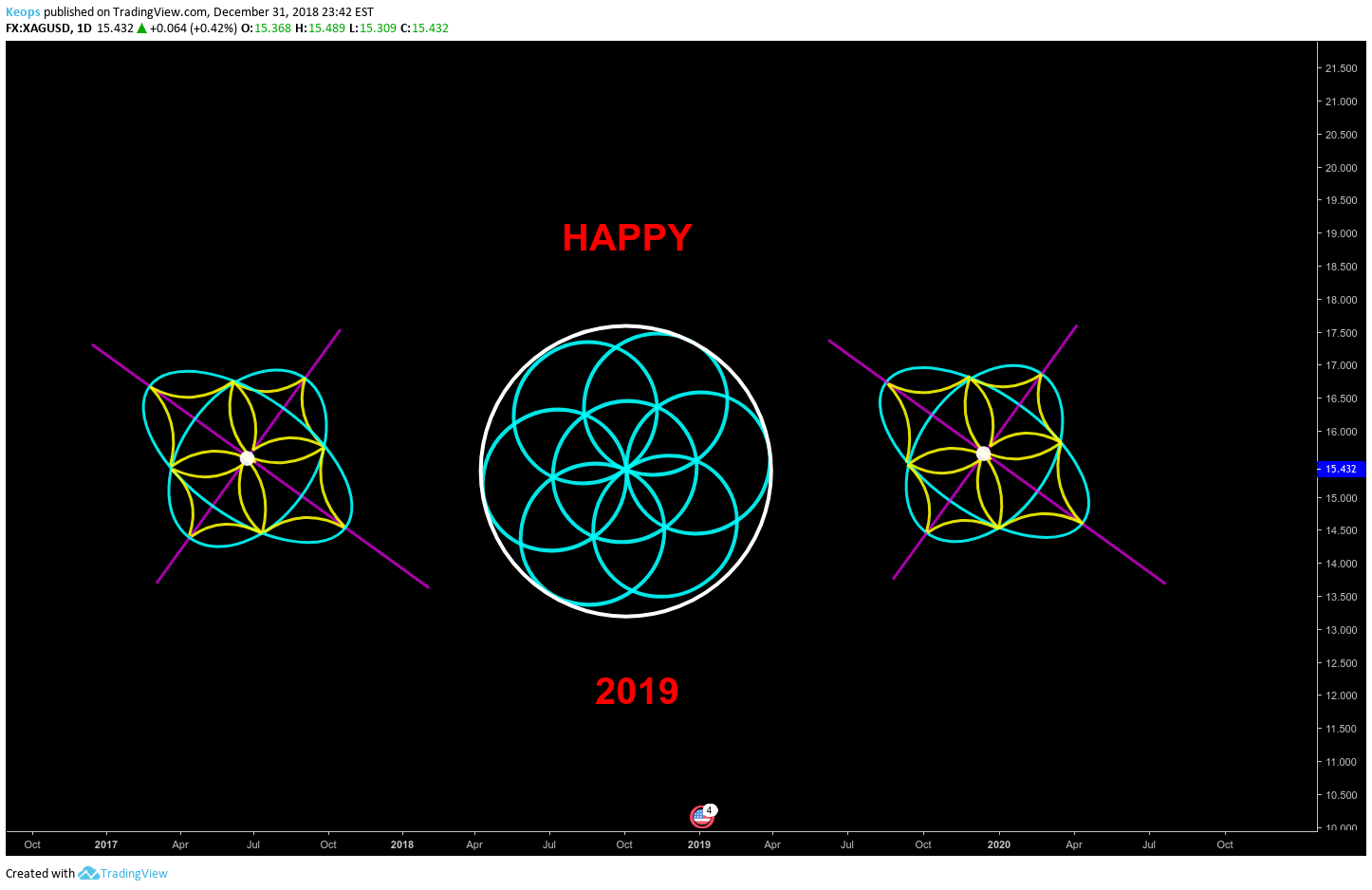Click the white center dot of right flower
The width and height of the screenshot is (1372, 890).
click(983, 454)
